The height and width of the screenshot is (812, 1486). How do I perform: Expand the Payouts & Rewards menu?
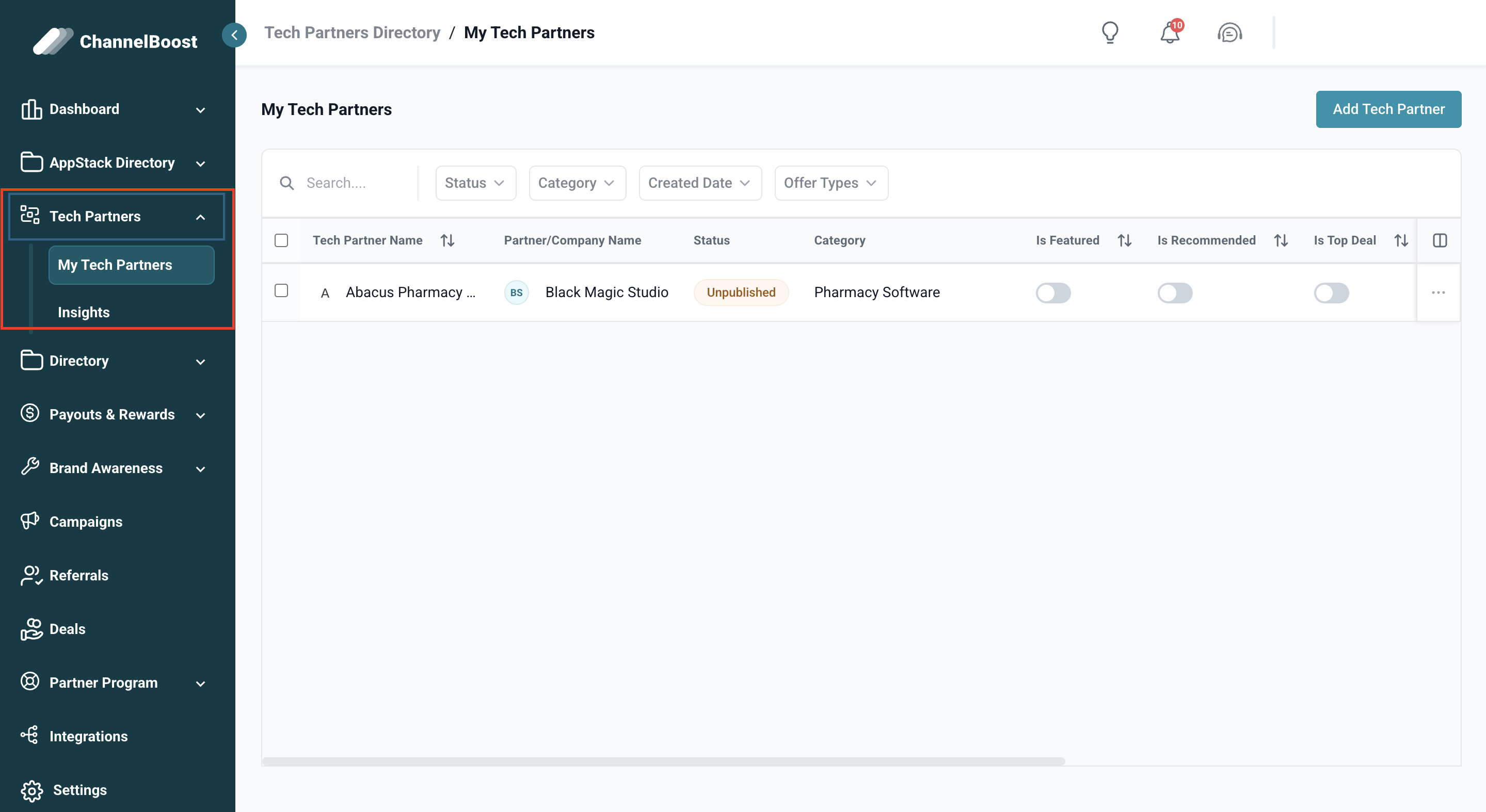point(113,415)
